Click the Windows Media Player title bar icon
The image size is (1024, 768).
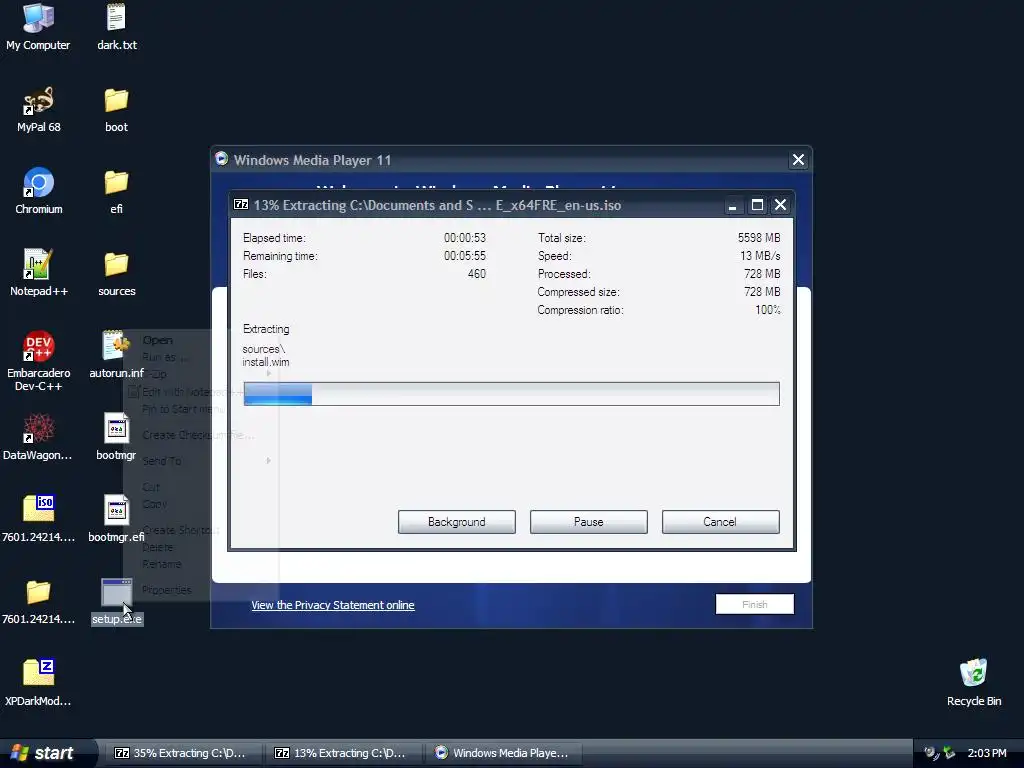pyautogui.click(x=221, y=159)
